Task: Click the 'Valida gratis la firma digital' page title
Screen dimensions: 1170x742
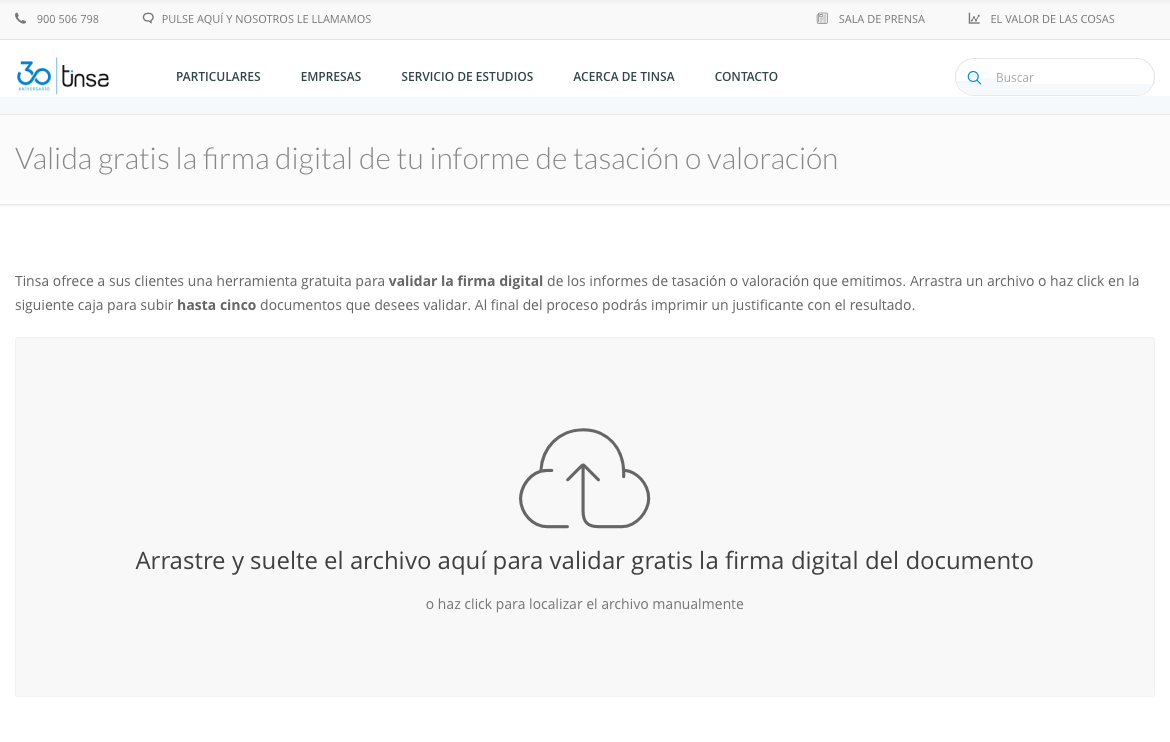Action: [426, 159]
